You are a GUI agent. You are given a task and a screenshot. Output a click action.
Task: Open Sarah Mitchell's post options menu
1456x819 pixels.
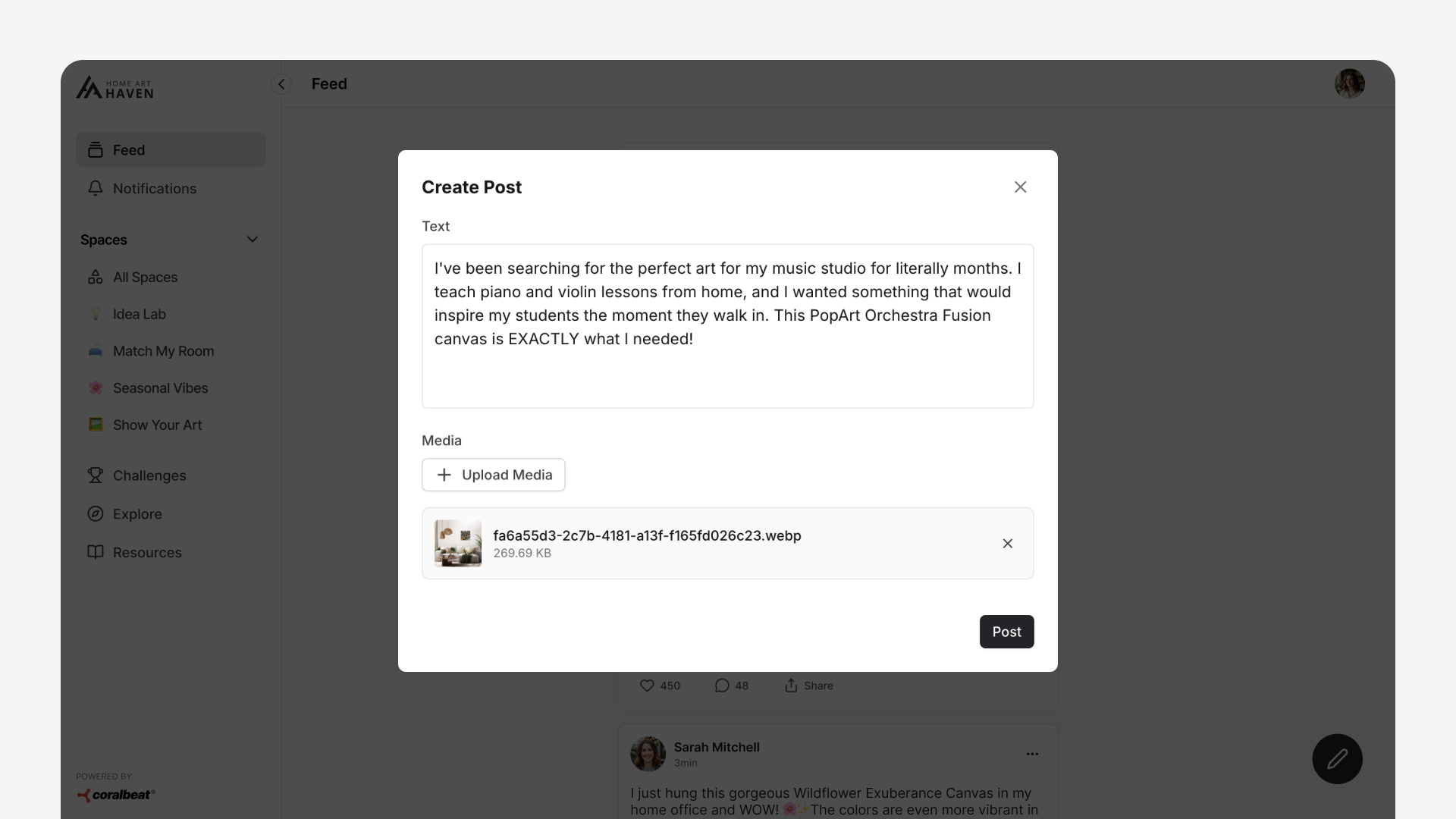1032,754
